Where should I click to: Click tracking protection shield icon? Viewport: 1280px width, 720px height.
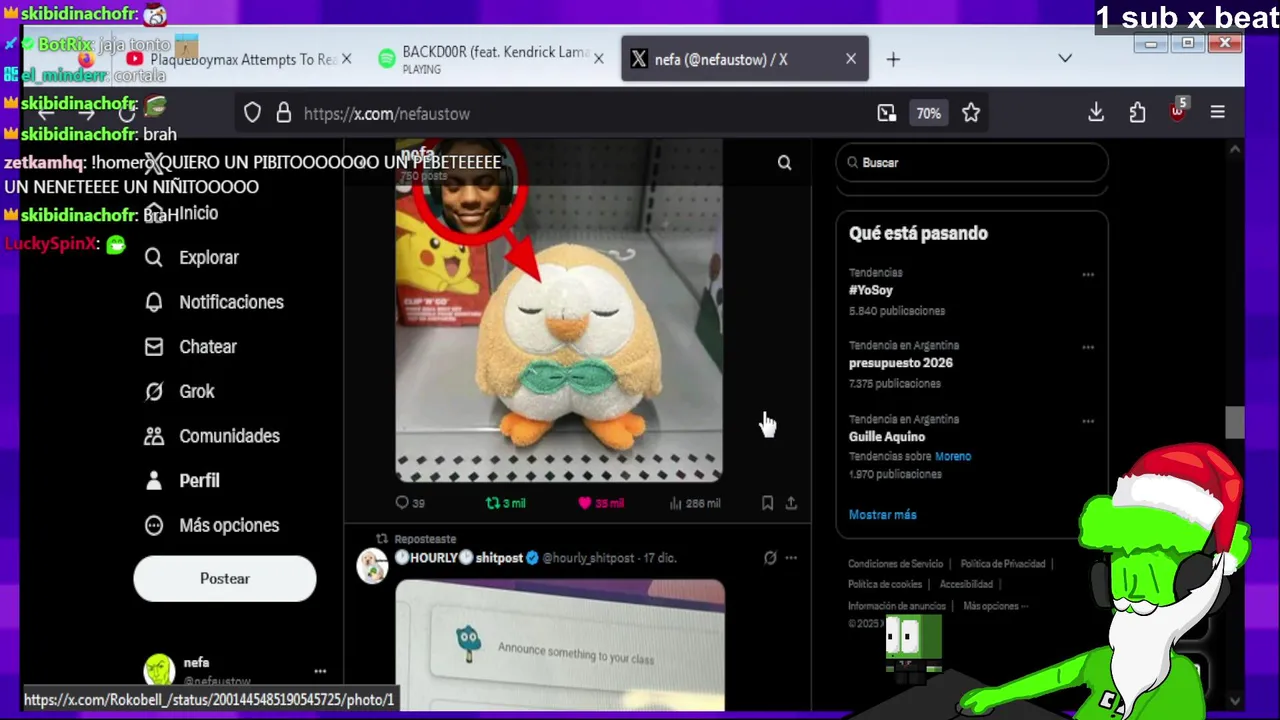click(x=252, y=113)
